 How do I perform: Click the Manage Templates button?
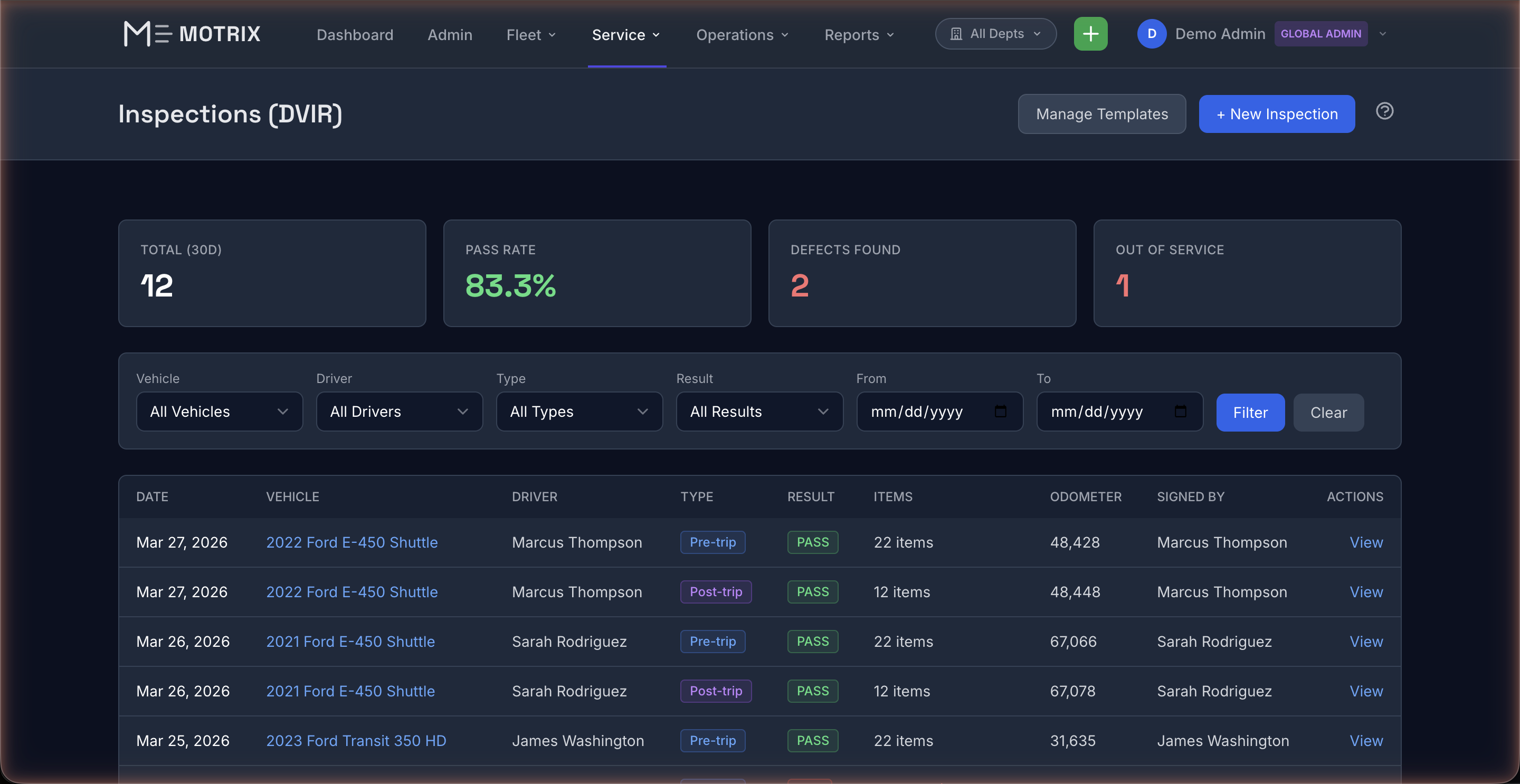click(1101, 114)
